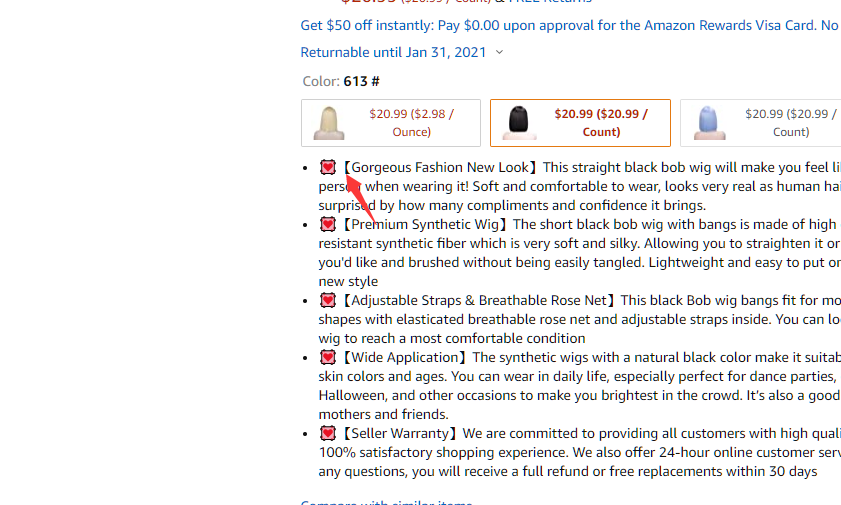Click the heart icon before Adjustable Straps bullet
The height and width of the screenshot is (505, 841).
(328, 300)
